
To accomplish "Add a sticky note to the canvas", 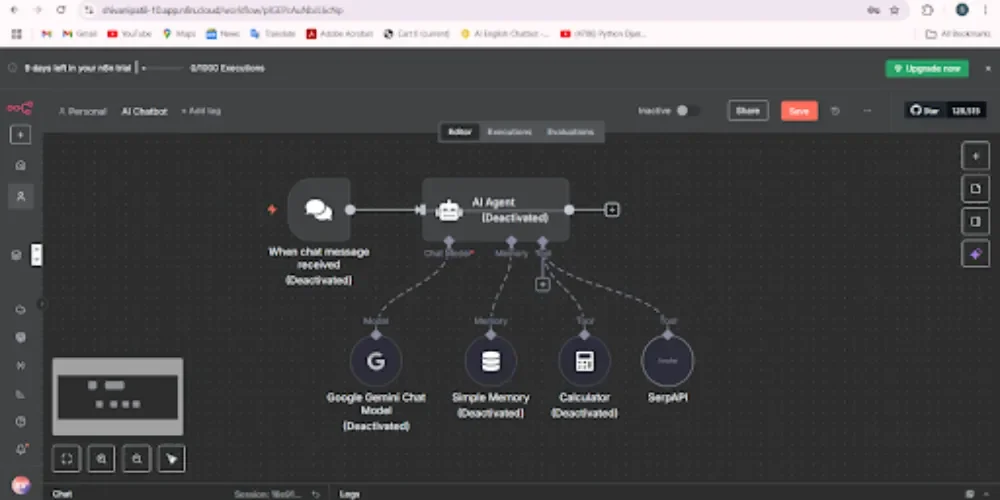I will [x=976, y=188].
